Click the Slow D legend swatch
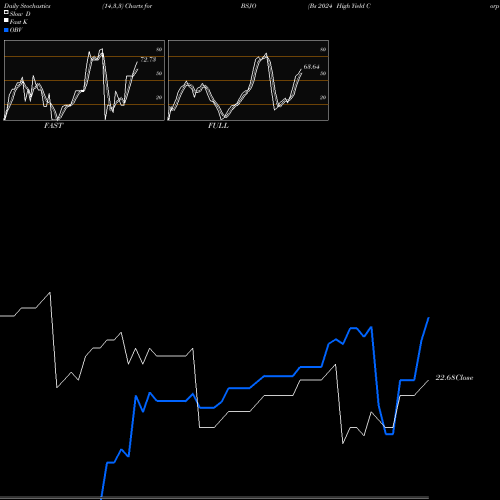The image size is (500, 500). tap(6, 12)
